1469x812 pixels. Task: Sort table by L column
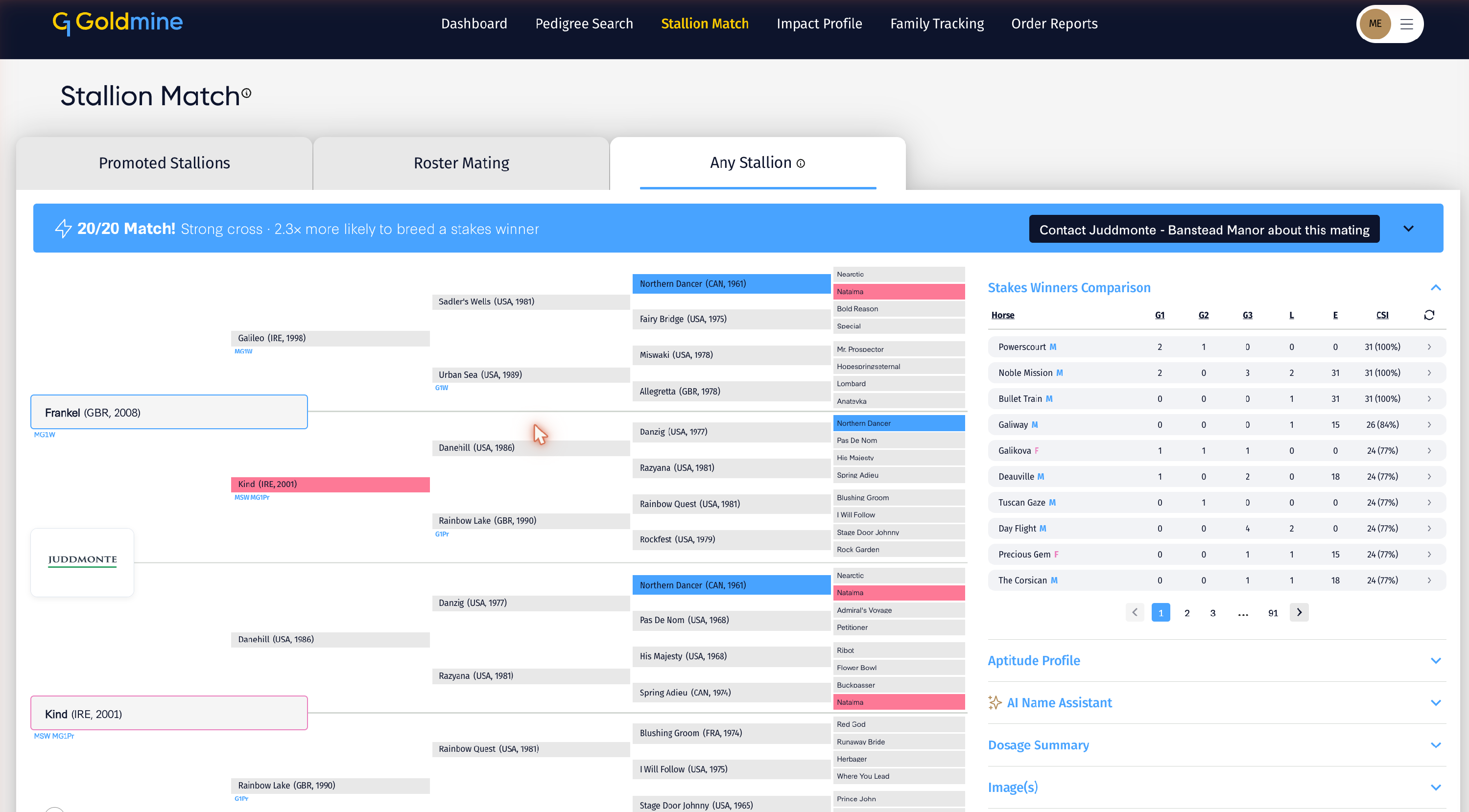pyautogui.click(x=1292, y=315)
